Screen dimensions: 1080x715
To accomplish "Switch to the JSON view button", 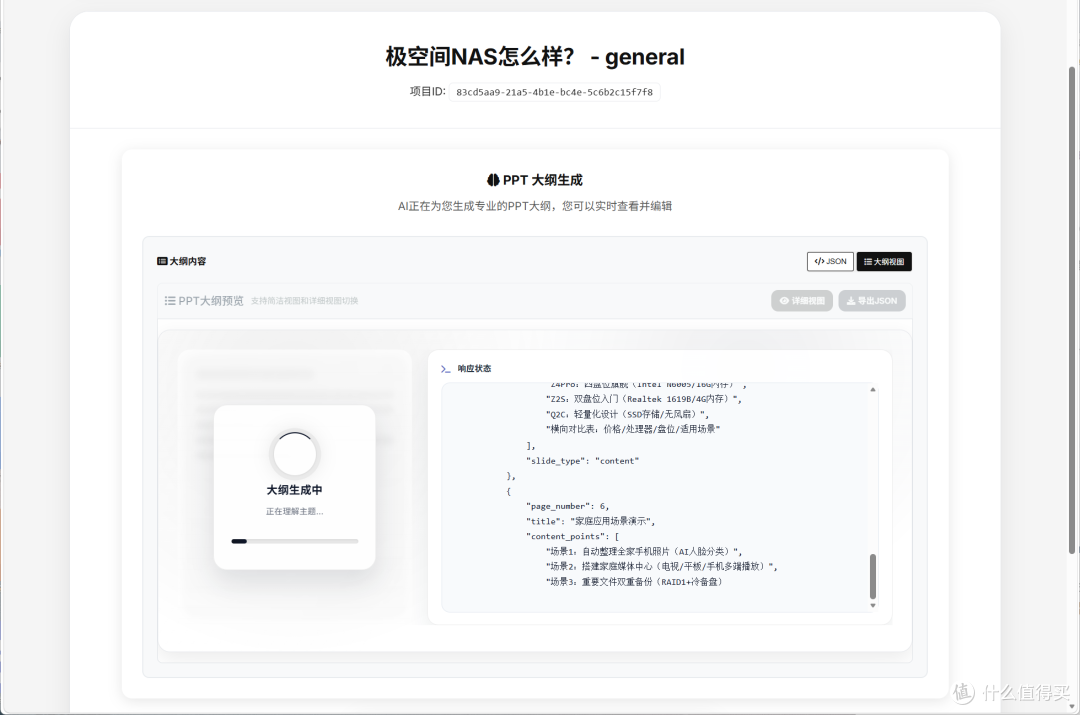I will (830, 262).
